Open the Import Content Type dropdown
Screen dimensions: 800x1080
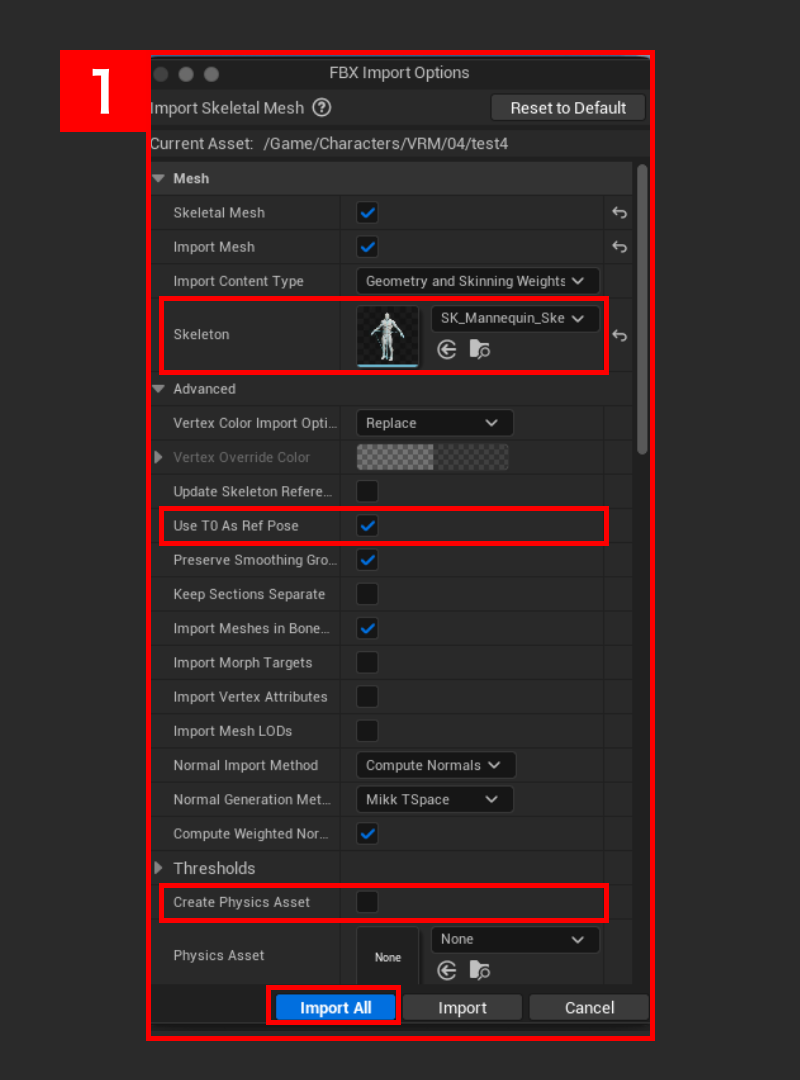pos(477,281)
